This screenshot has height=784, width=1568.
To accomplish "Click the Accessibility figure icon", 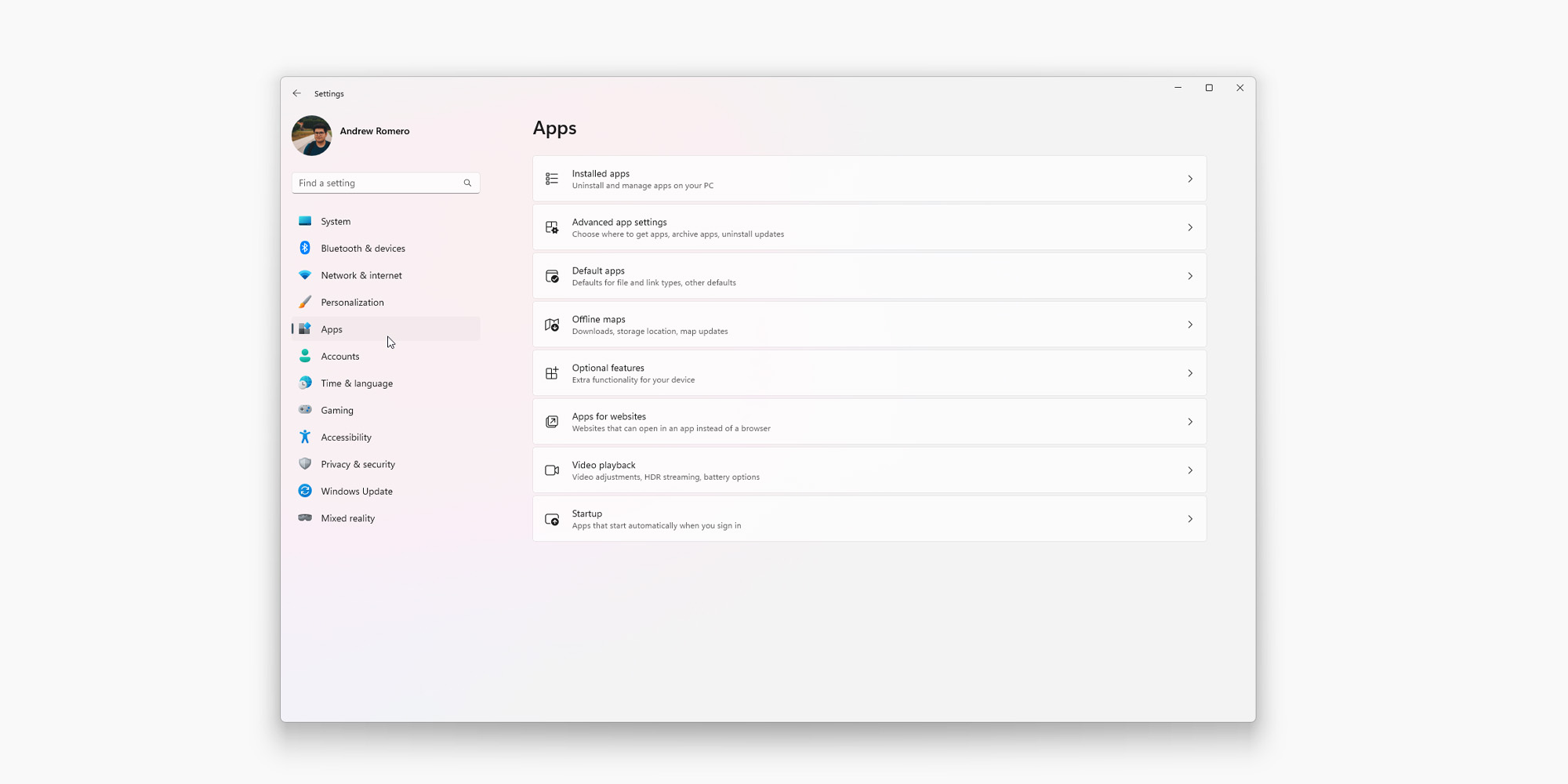I will click(305, 437).
